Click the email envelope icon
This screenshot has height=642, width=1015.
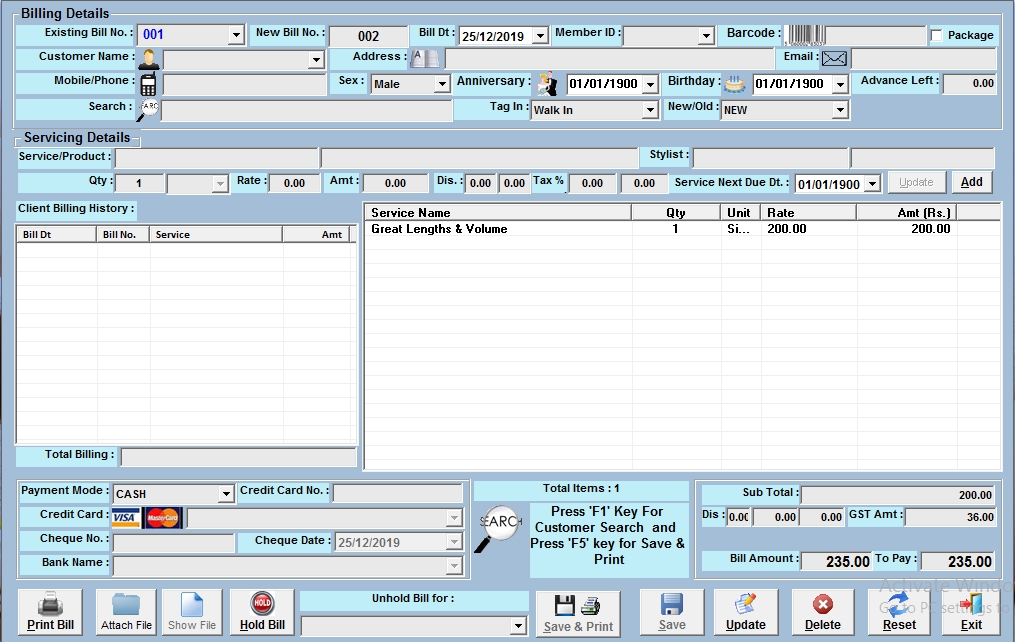(834, 59)
